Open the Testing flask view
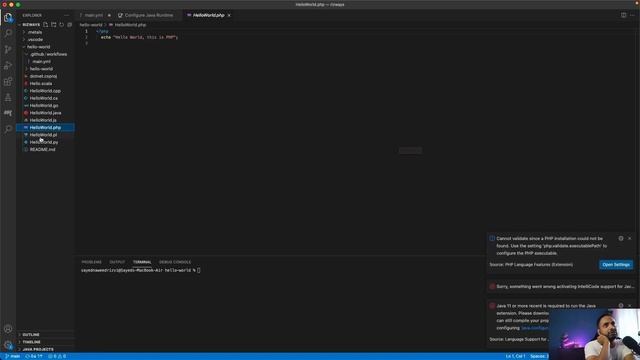Screen dimensions: 640x360 (x=8, y=97)
